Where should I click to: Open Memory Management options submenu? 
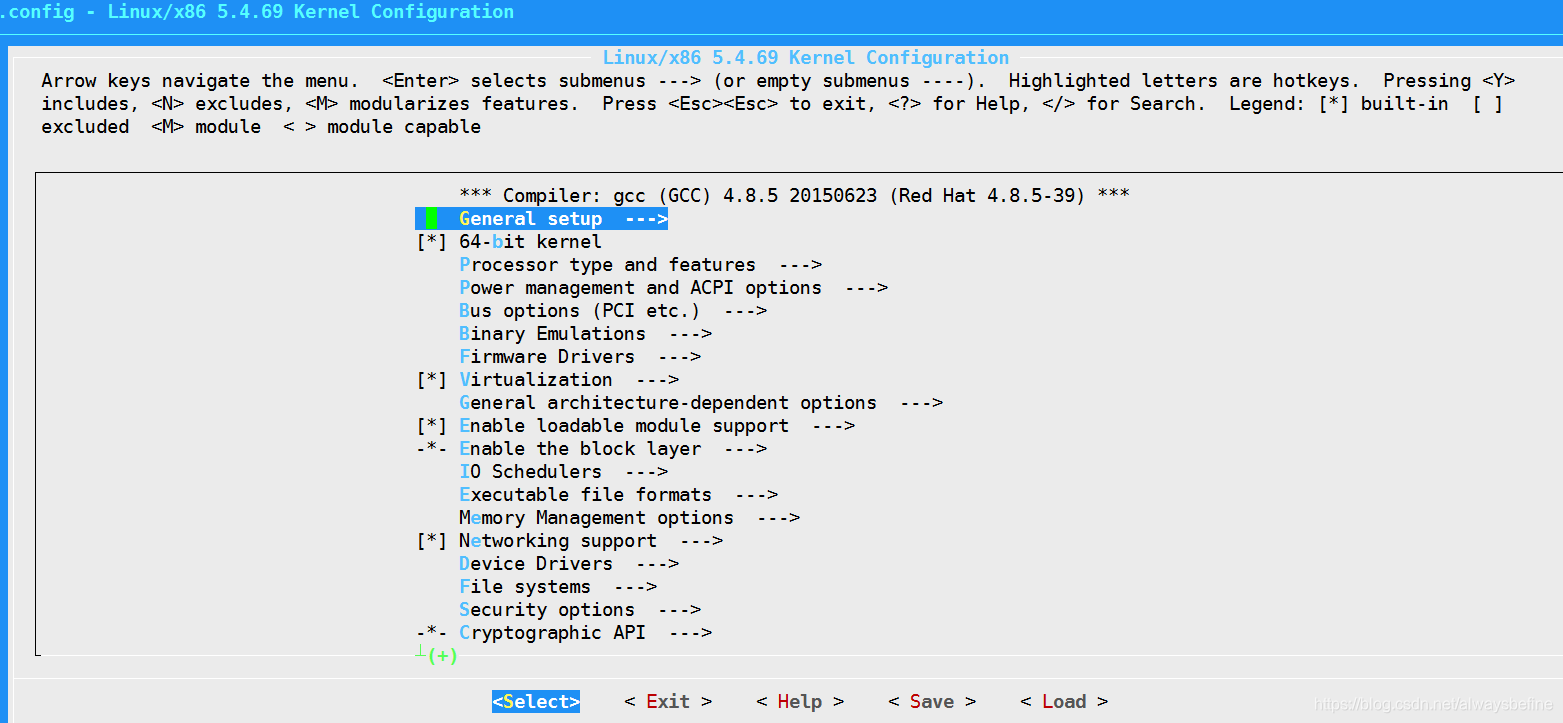click(x=629, y=518)
